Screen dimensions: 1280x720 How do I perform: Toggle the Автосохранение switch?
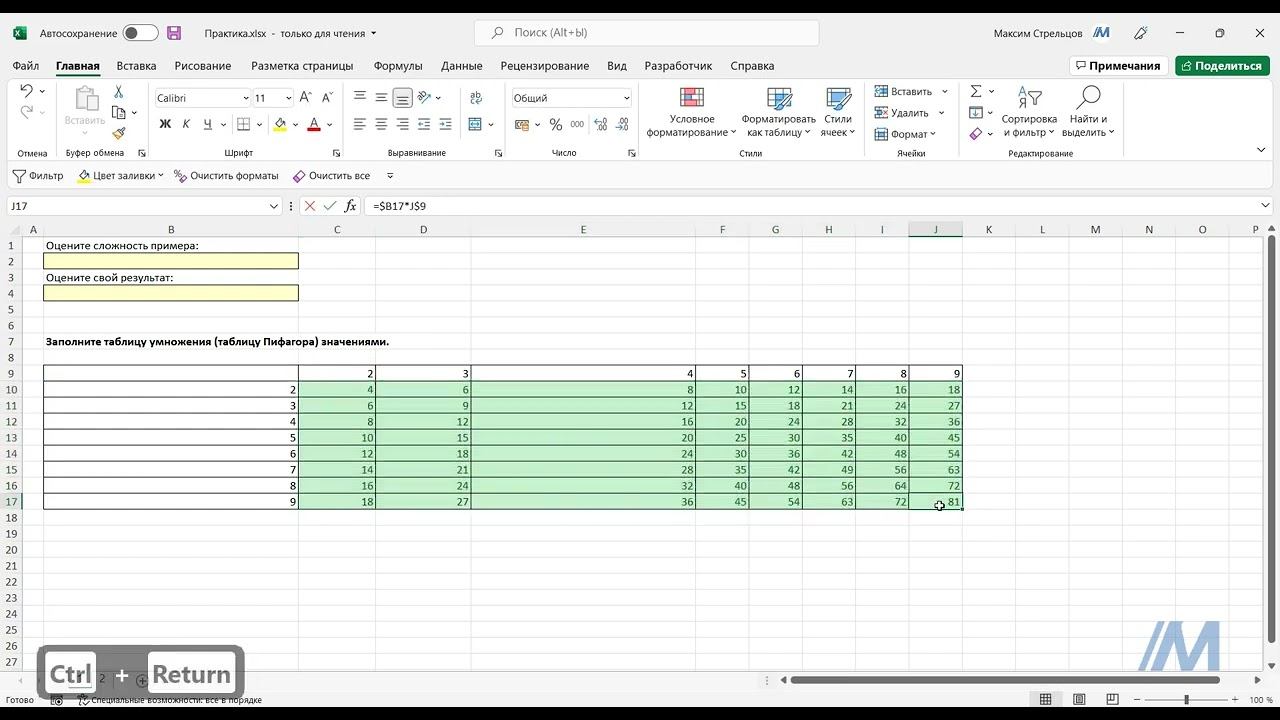pos(140,33)
